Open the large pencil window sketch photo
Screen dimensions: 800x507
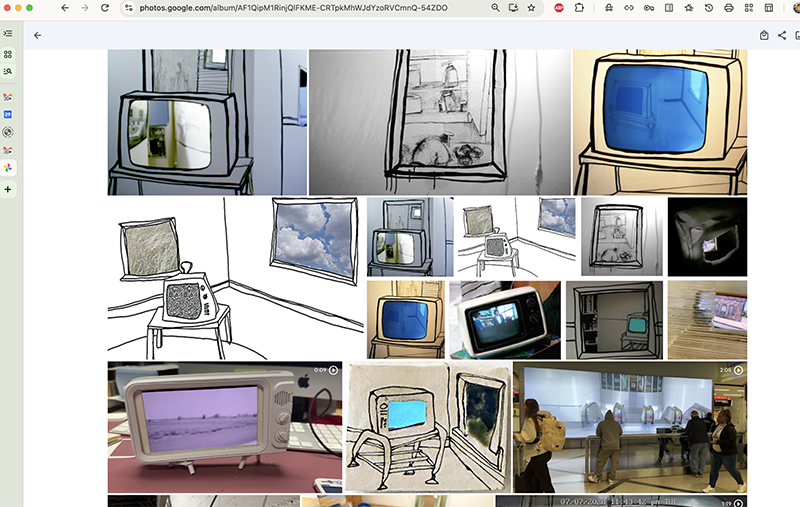[440, 122]
